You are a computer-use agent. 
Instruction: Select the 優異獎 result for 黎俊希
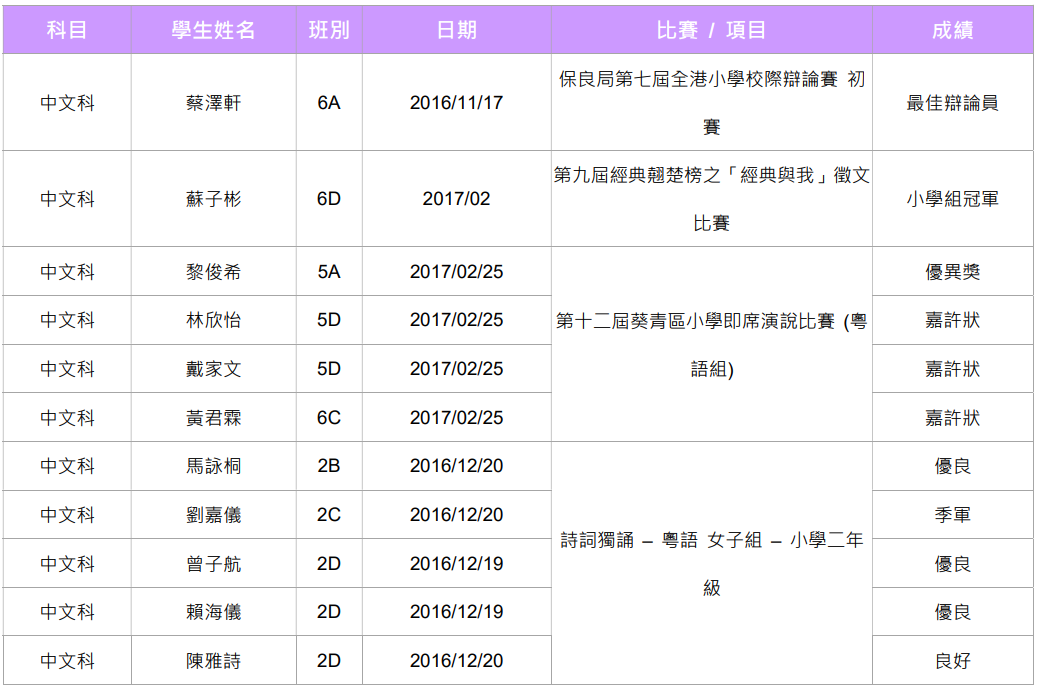[x=952, y=272]
